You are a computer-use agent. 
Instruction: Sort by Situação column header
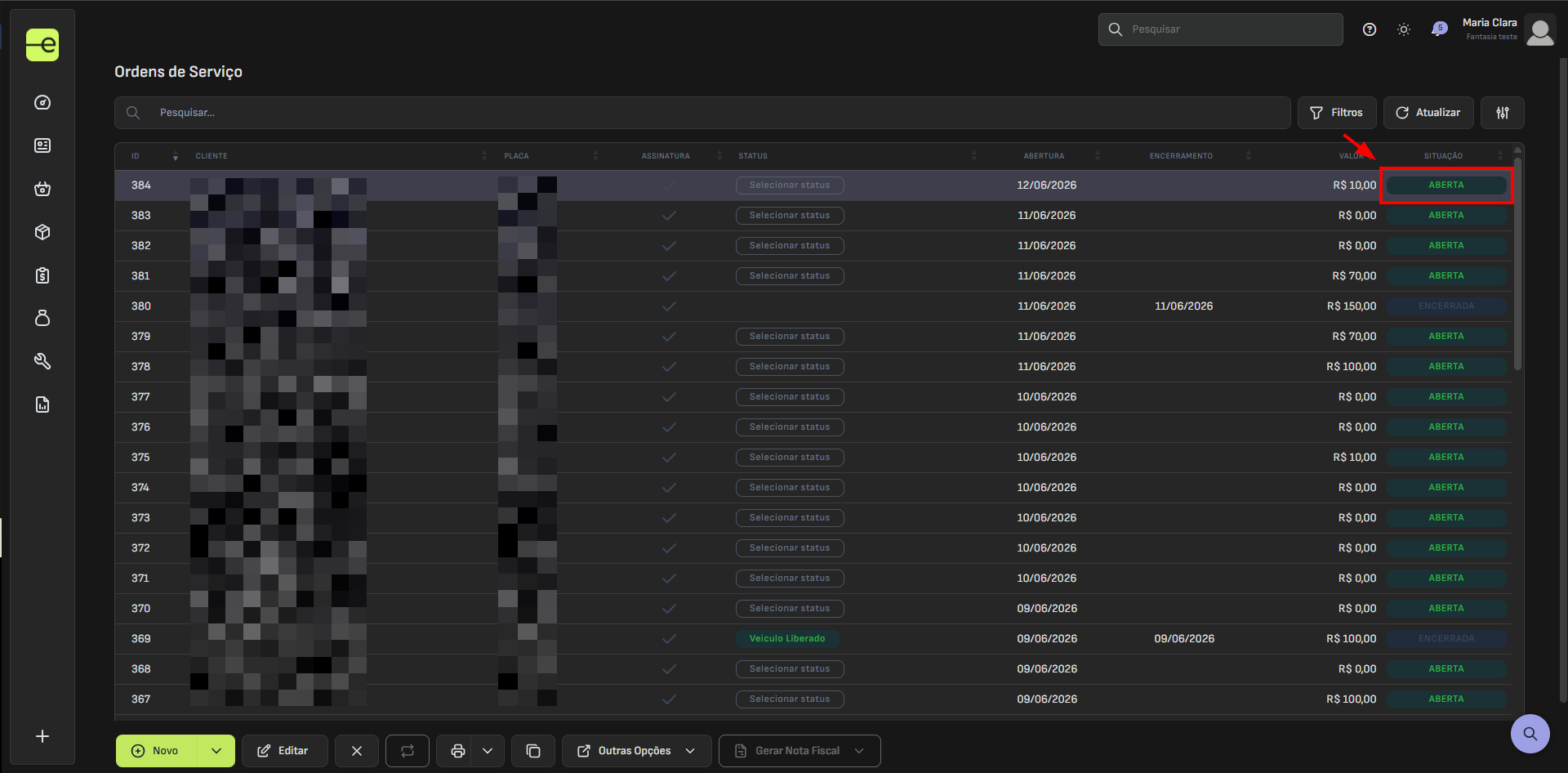[1444, 156]
